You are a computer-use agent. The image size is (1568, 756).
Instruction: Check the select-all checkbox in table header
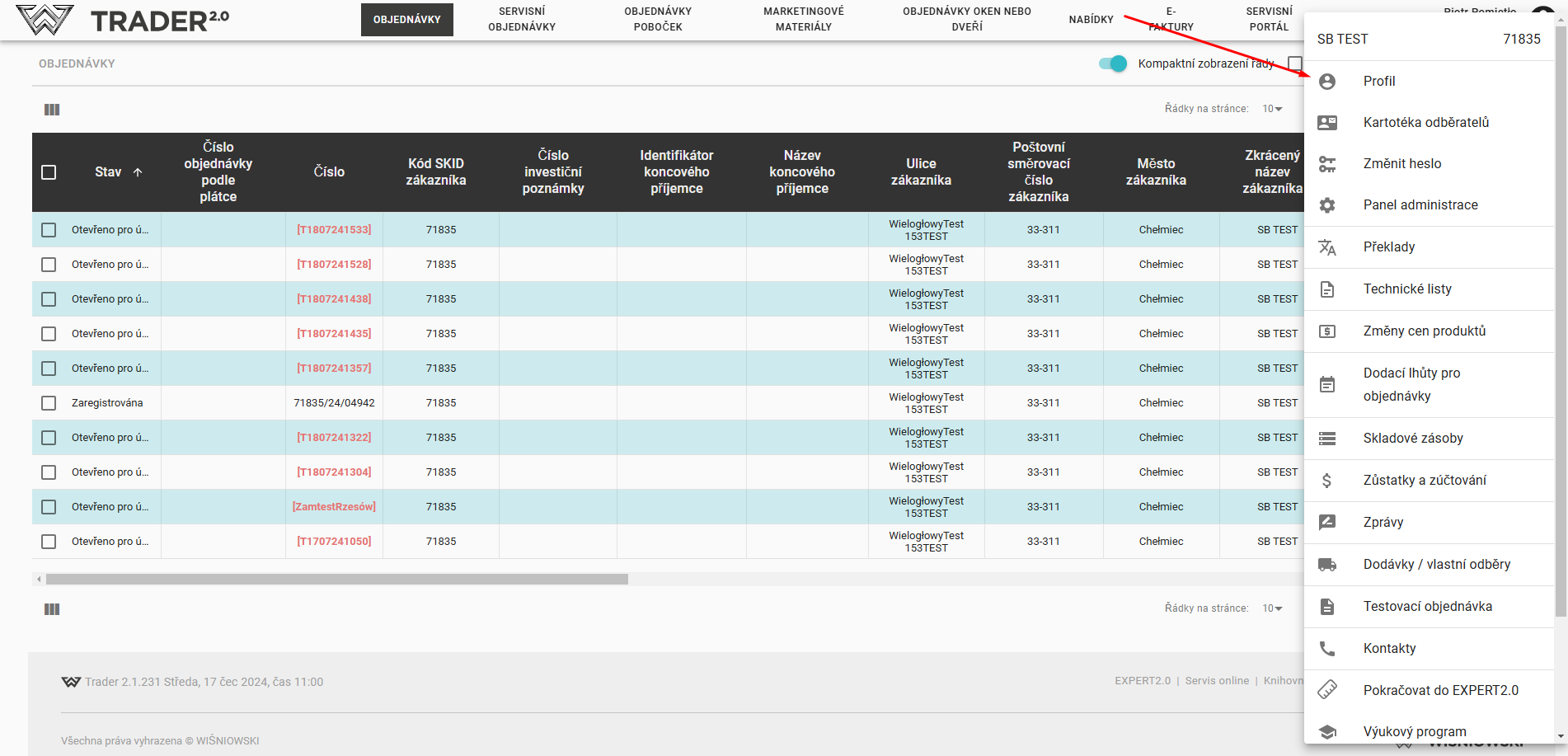point(49,172)
